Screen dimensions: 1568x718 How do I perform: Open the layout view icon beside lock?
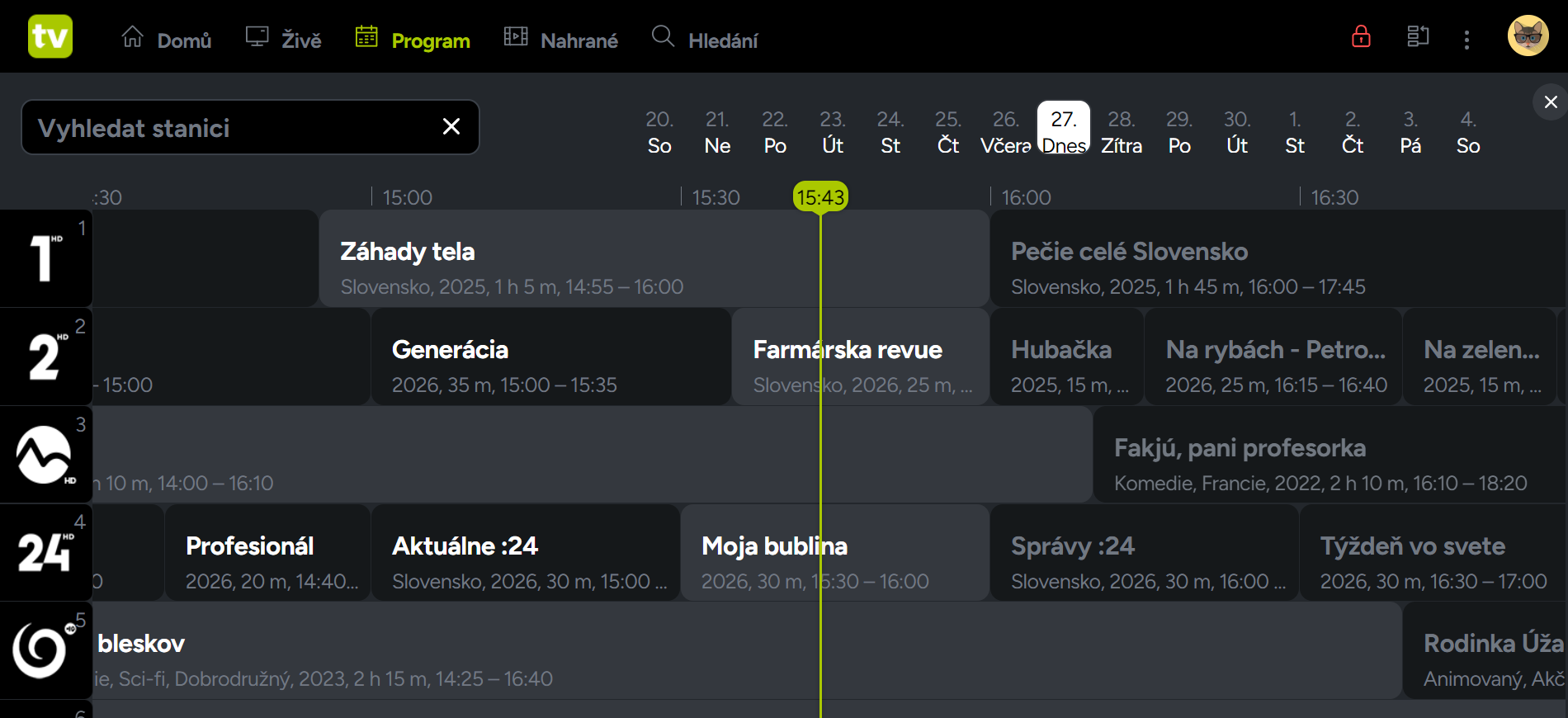point(1418,36)
